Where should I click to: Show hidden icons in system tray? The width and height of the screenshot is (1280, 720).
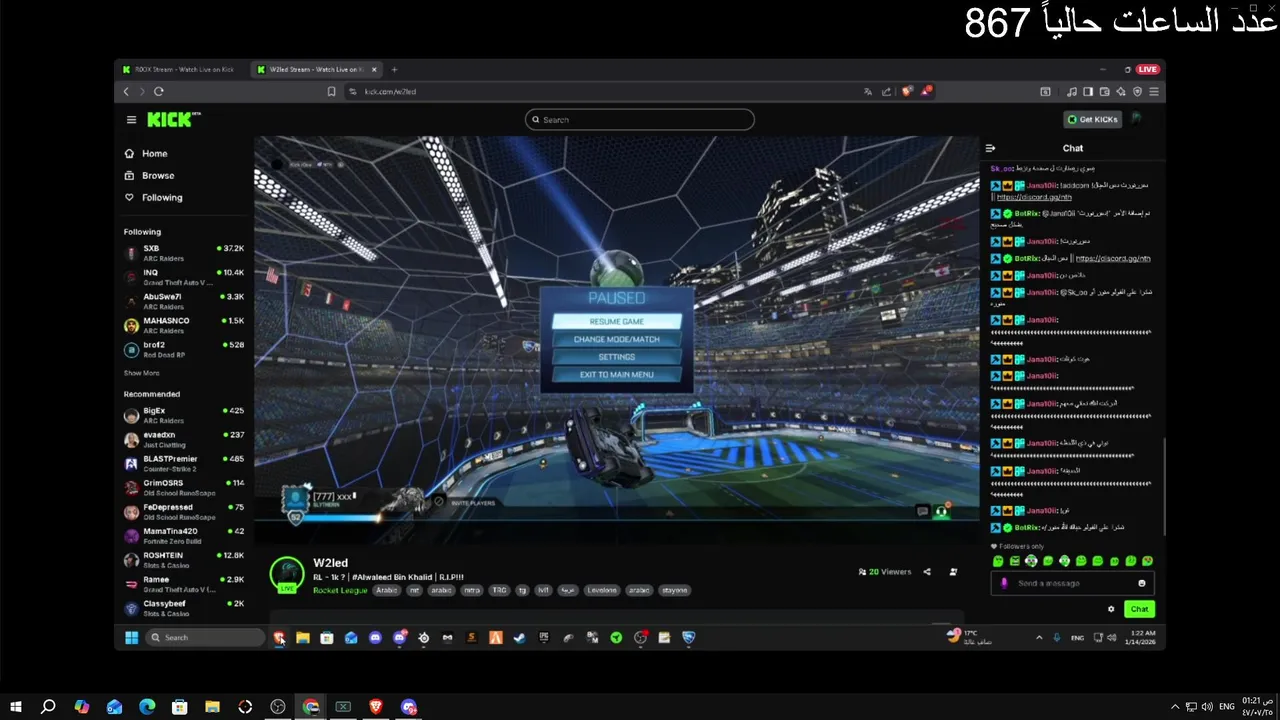pyautogui.click(x=1174, y=707)
